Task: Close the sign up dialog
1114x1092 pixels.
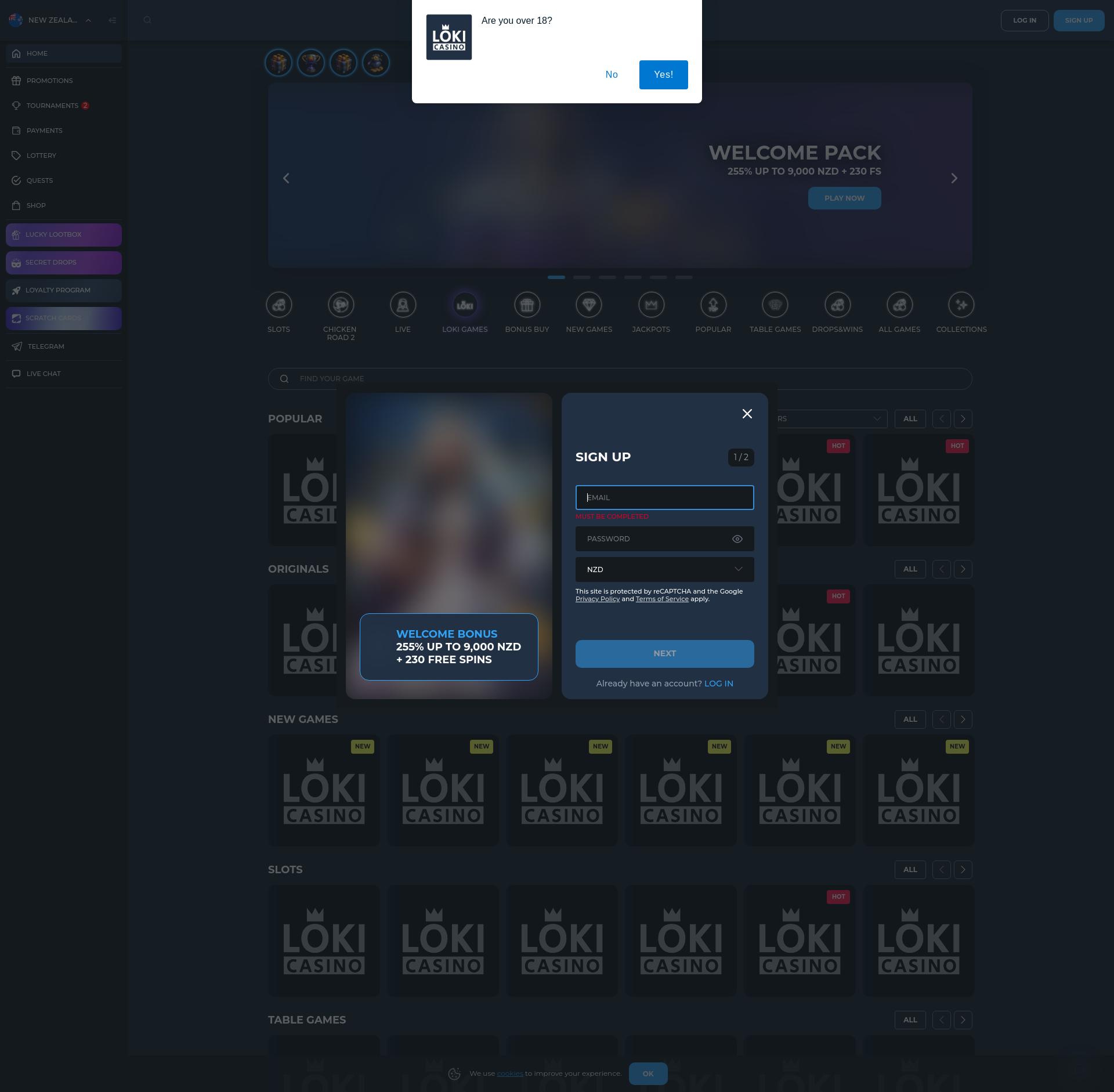Action: point(747,414)
